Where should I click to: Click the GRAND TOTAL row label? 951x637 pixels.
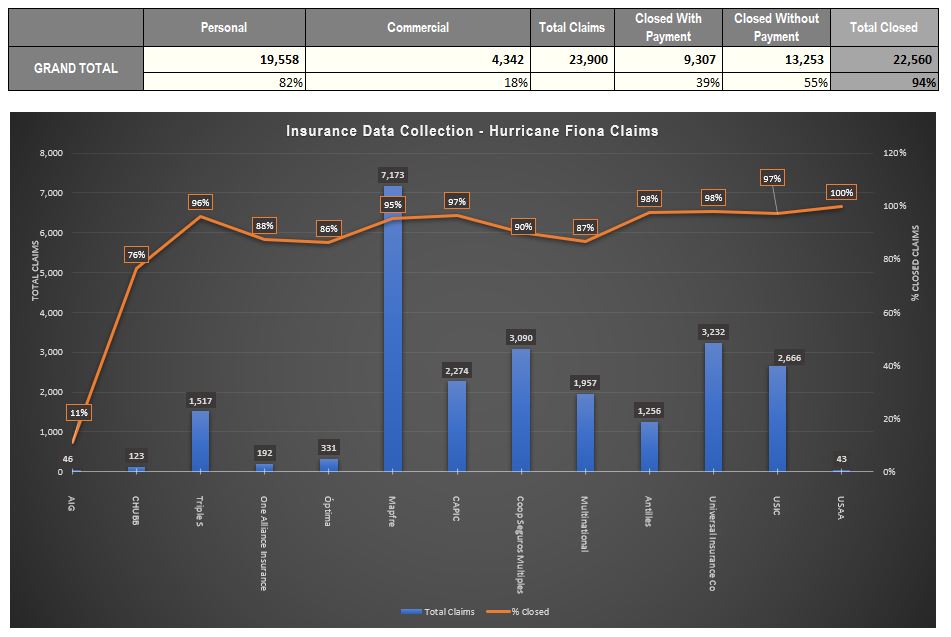click(x=76, y=68)
